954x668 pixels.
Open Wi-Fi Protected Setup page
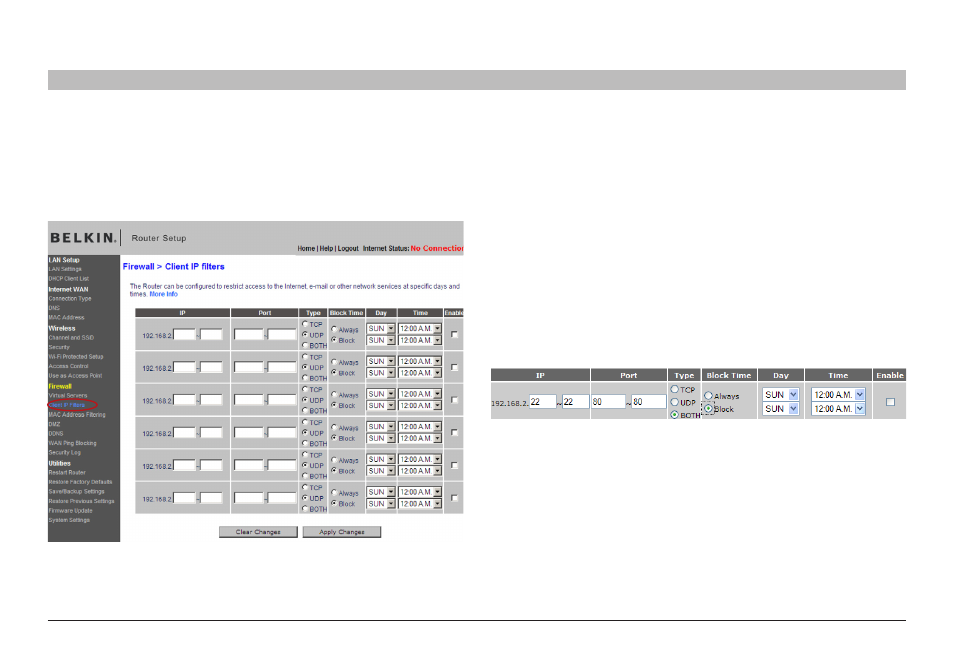[76, 357]
